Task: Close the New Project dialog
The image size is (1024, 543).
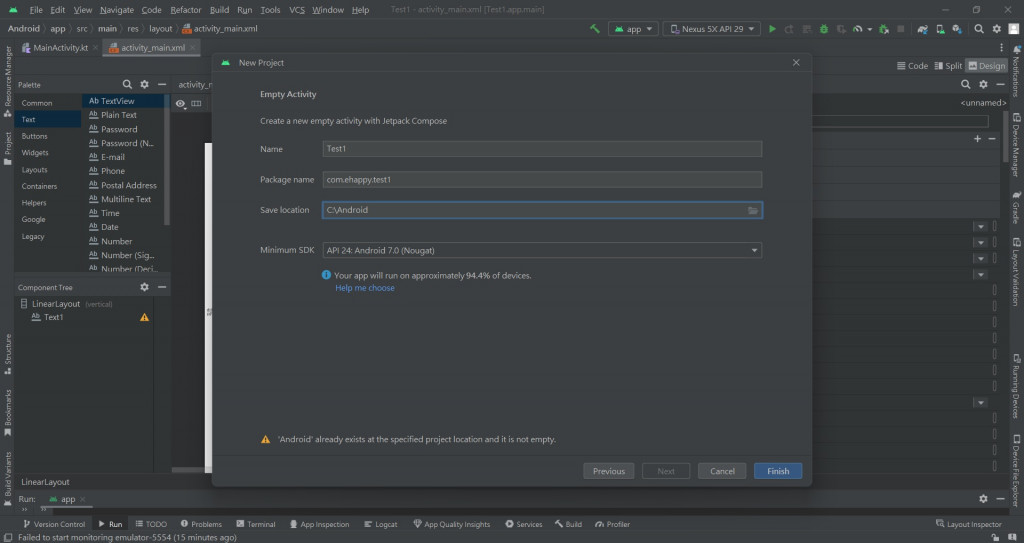Action: (796, 63)
